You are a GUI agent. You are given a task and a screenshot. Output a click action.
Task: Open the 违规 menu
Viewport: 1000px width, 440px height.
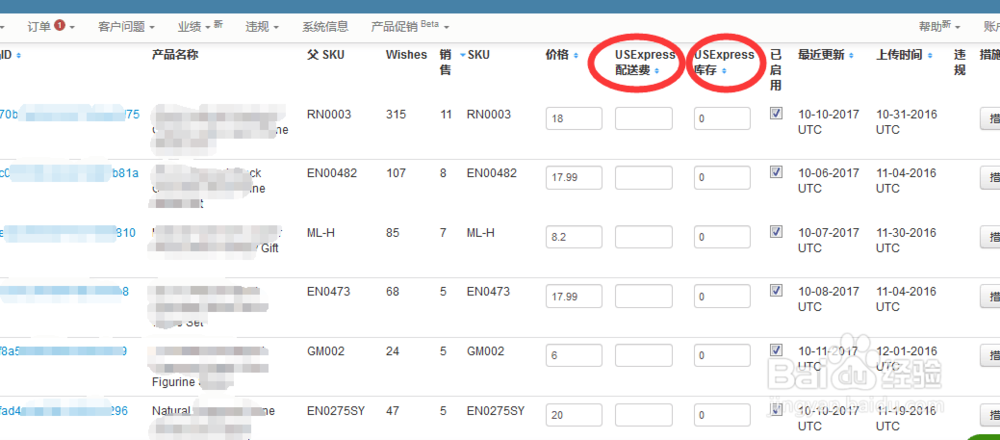(261, 27)
